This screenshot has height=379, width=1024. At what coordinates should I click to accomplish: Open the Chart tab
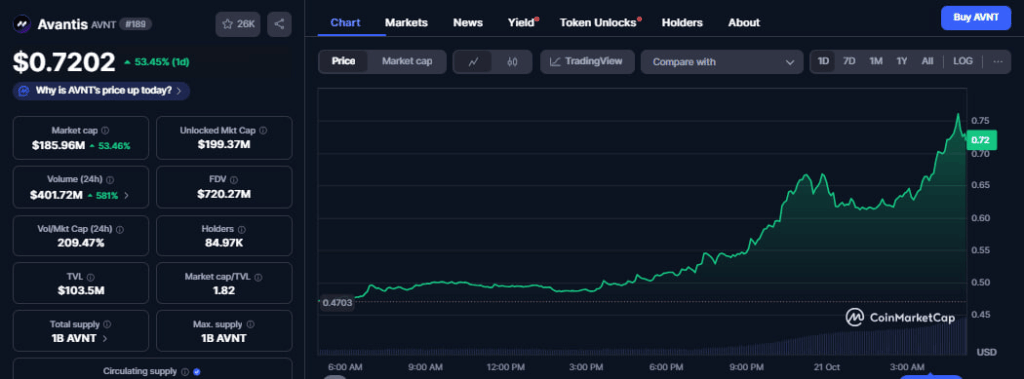point(345,23)
